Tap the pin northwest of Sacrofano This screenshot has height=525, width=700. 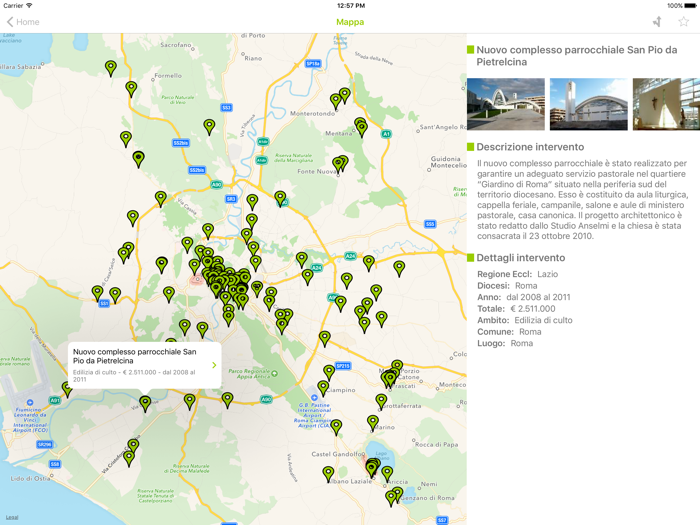click(x=111, y=67)
